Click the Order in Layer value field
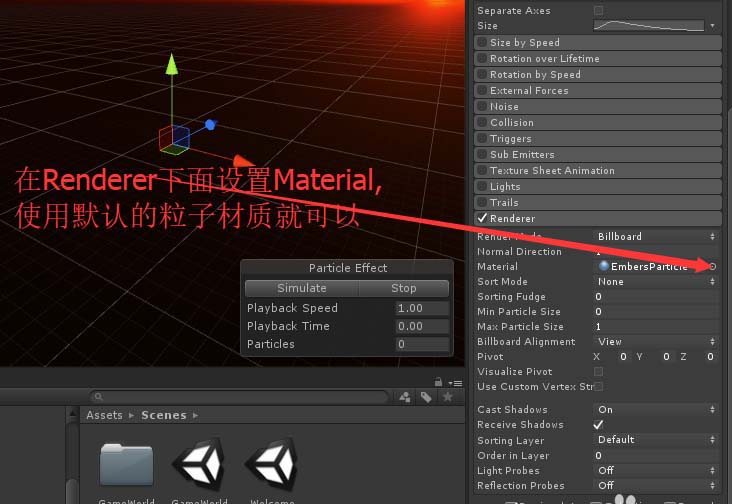Image resolution: width=732 pixels, height=504 pixels. click(x=655, y=455)
